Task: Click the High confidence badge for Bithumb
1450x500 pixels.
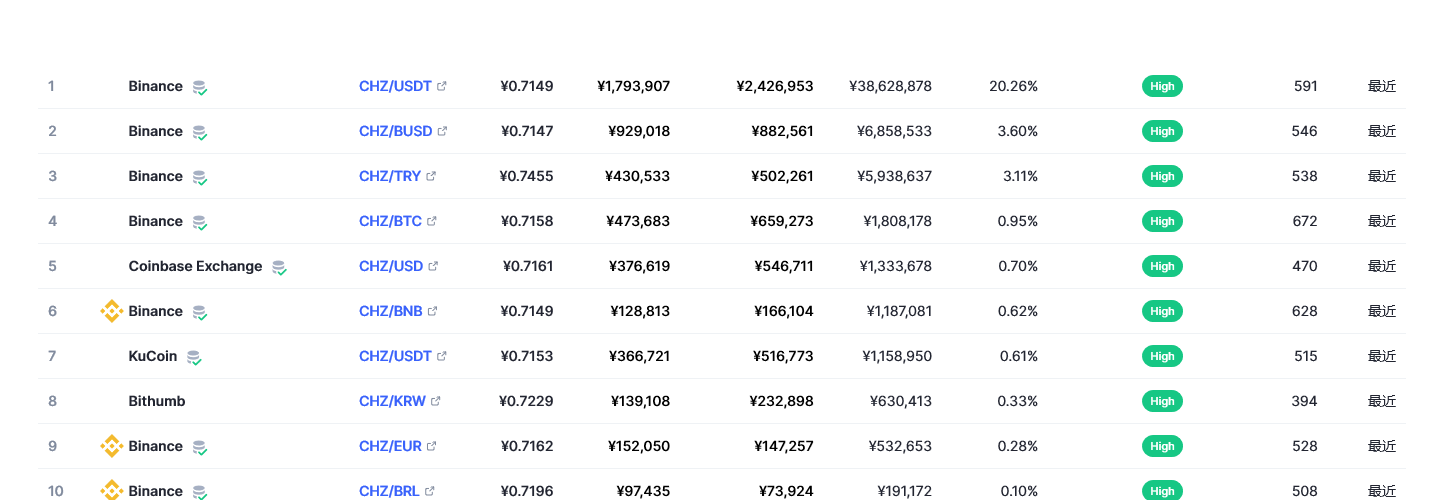Action: click(1162, 401)
